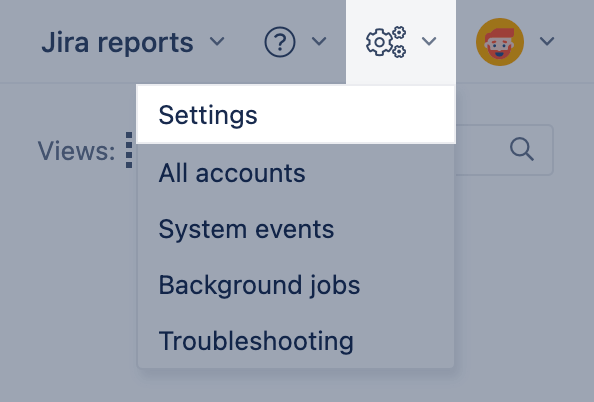Click the question mark help icon

click(280, 42)
